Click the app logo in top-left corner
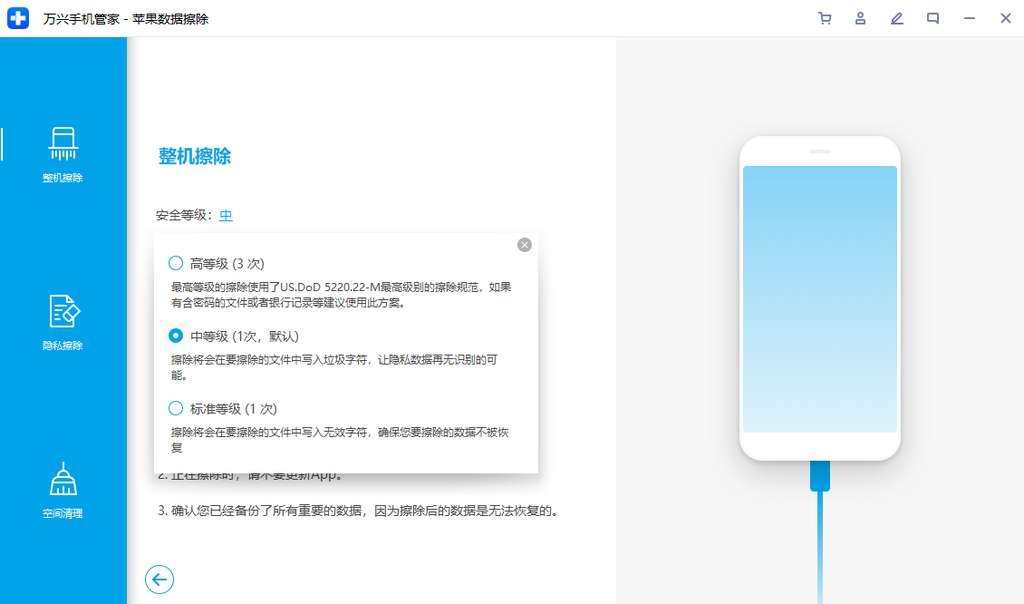This screenshot has width=1024, height=604. coord(16,17)
